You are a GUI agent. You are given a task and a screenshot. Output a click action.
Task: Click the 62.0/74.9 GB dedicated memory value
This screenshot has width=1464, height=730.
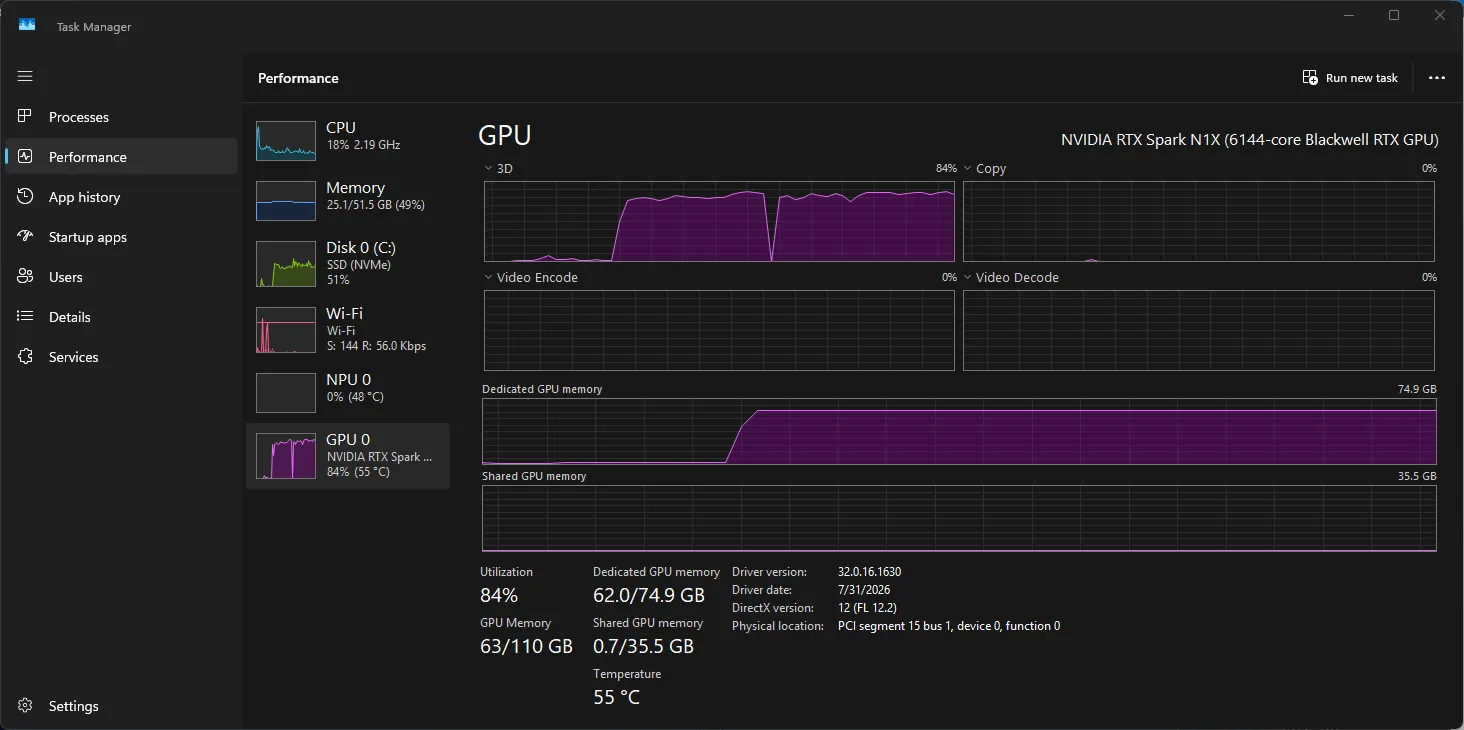[649, 596]
